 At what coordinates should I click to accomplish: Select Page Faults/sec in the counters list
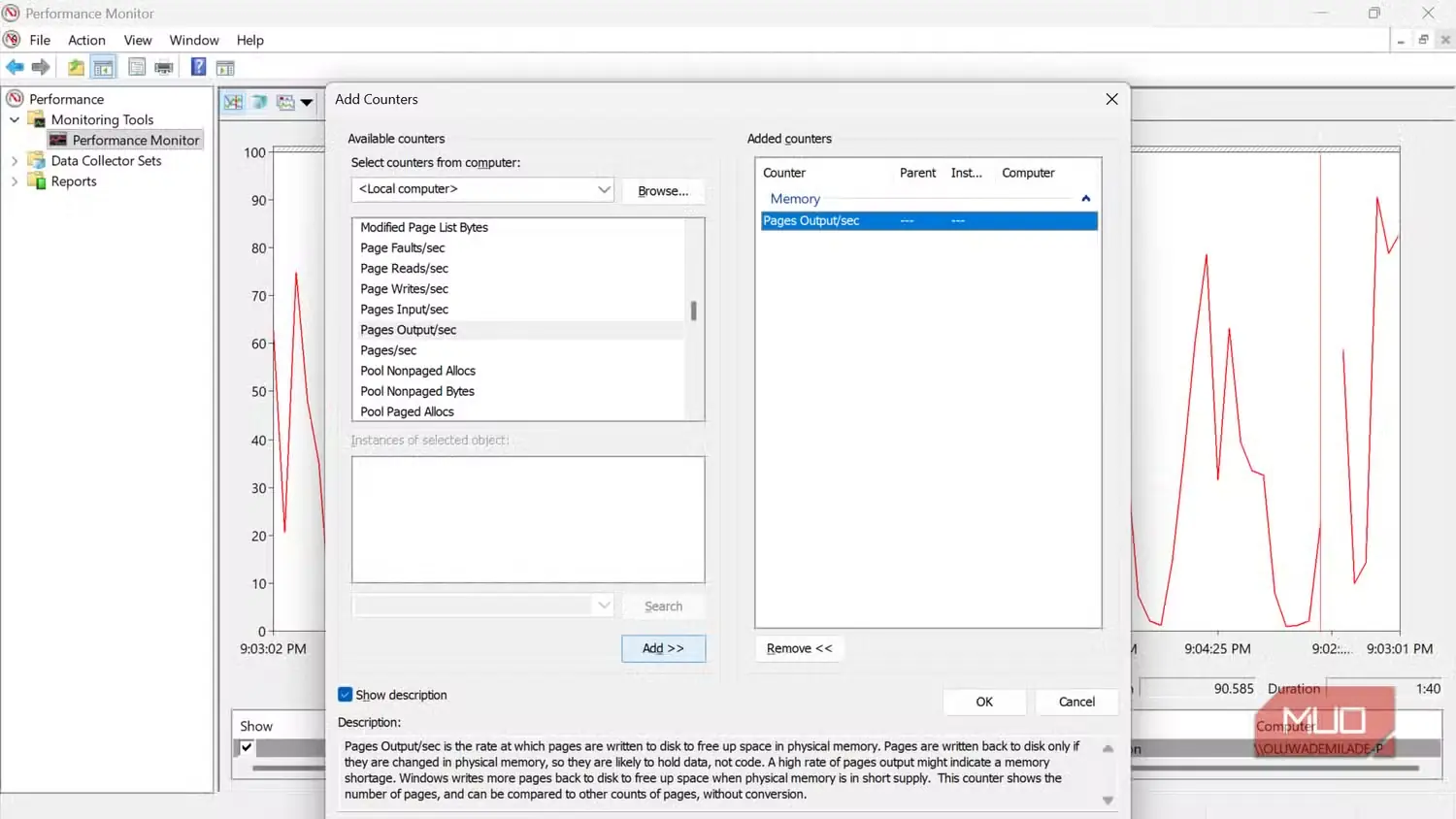click(517, 247)
